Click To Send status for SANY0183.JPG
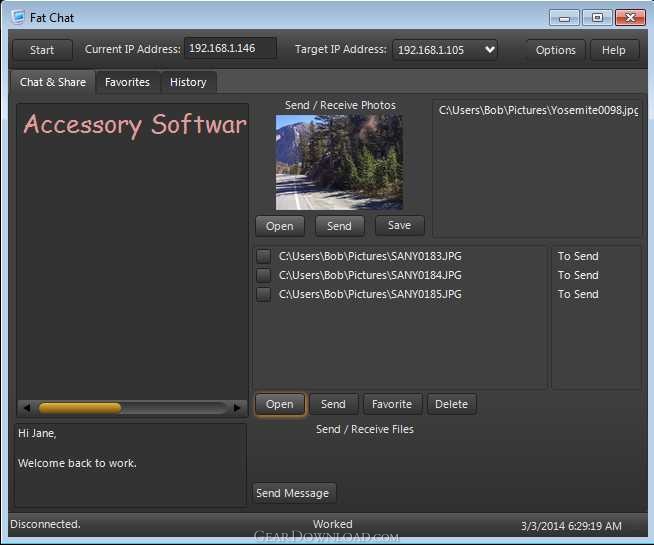The image size is (654, 545). point(578,256)
